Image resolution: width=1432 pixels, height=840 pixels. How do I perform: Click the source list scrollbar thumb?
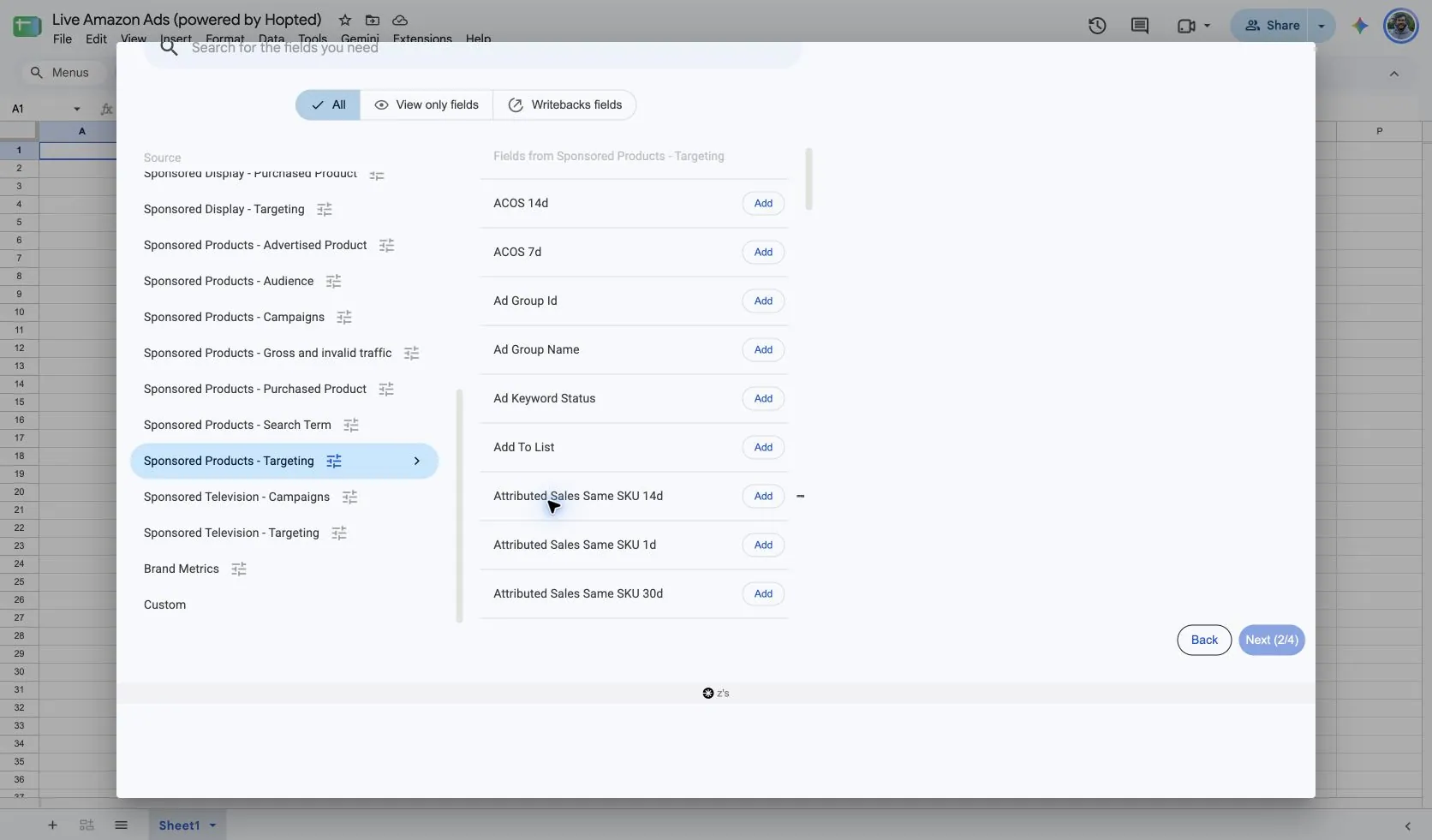click(460, 506)
